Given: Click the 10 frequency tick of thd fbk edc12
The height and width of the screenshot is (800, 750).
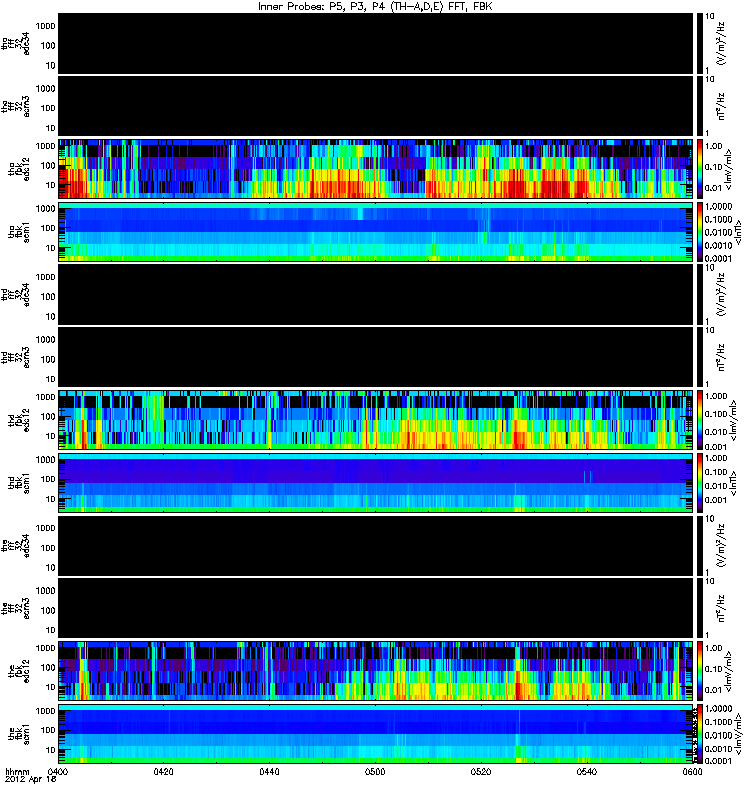Looking at the screenshot, I should click(50, 436).
